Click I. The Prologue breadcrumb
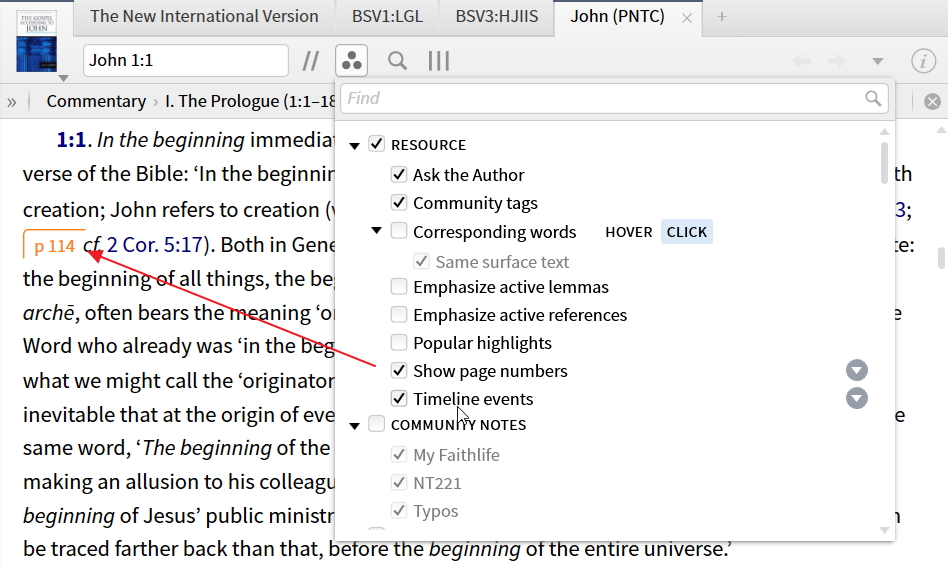Image resolution: width=948 pixels, height=568 pixels. [x=250, y=101]
